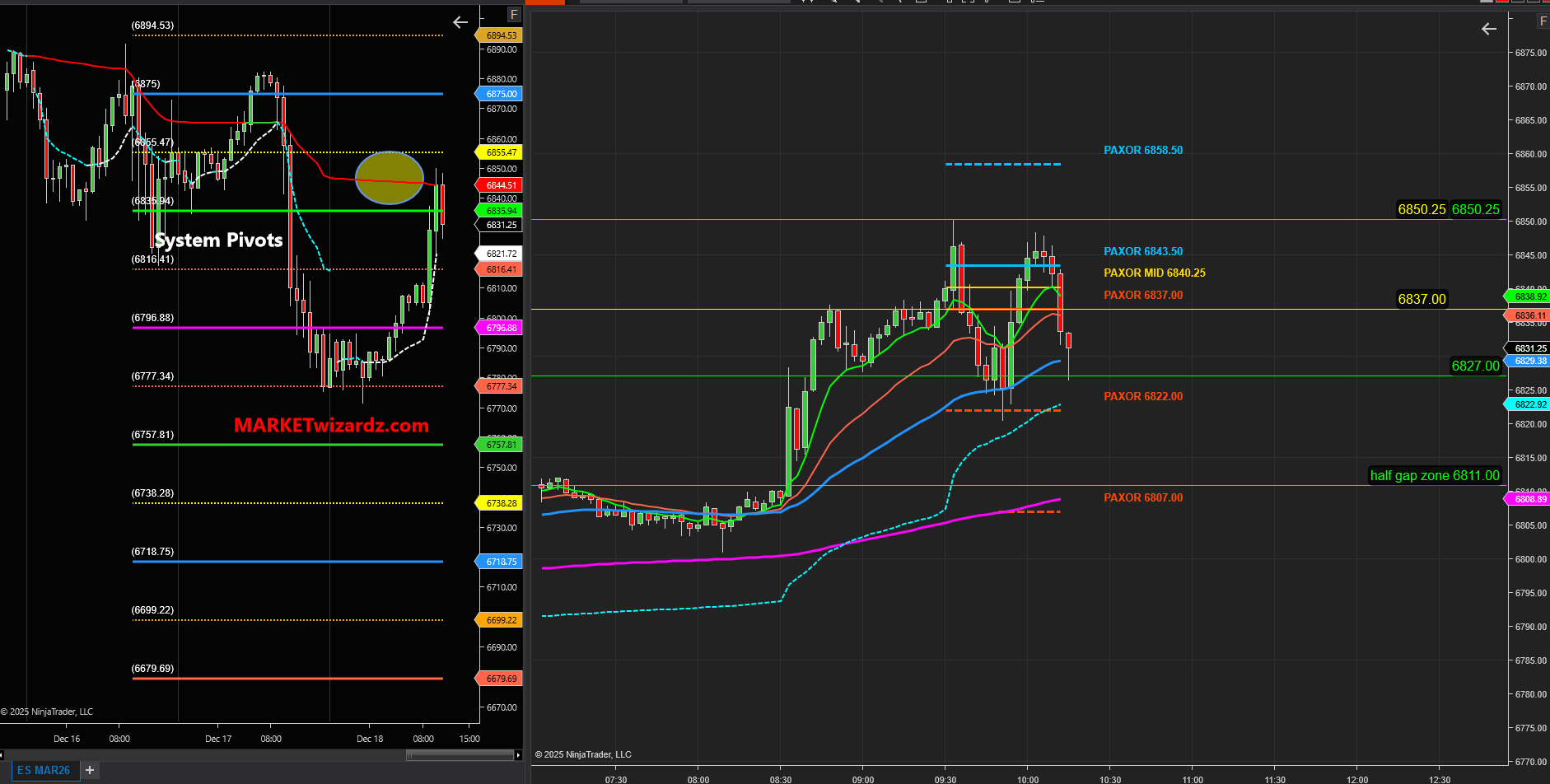Click the F button on left chart
This screenshot has height=784, width=1550.
pos(514,15)
